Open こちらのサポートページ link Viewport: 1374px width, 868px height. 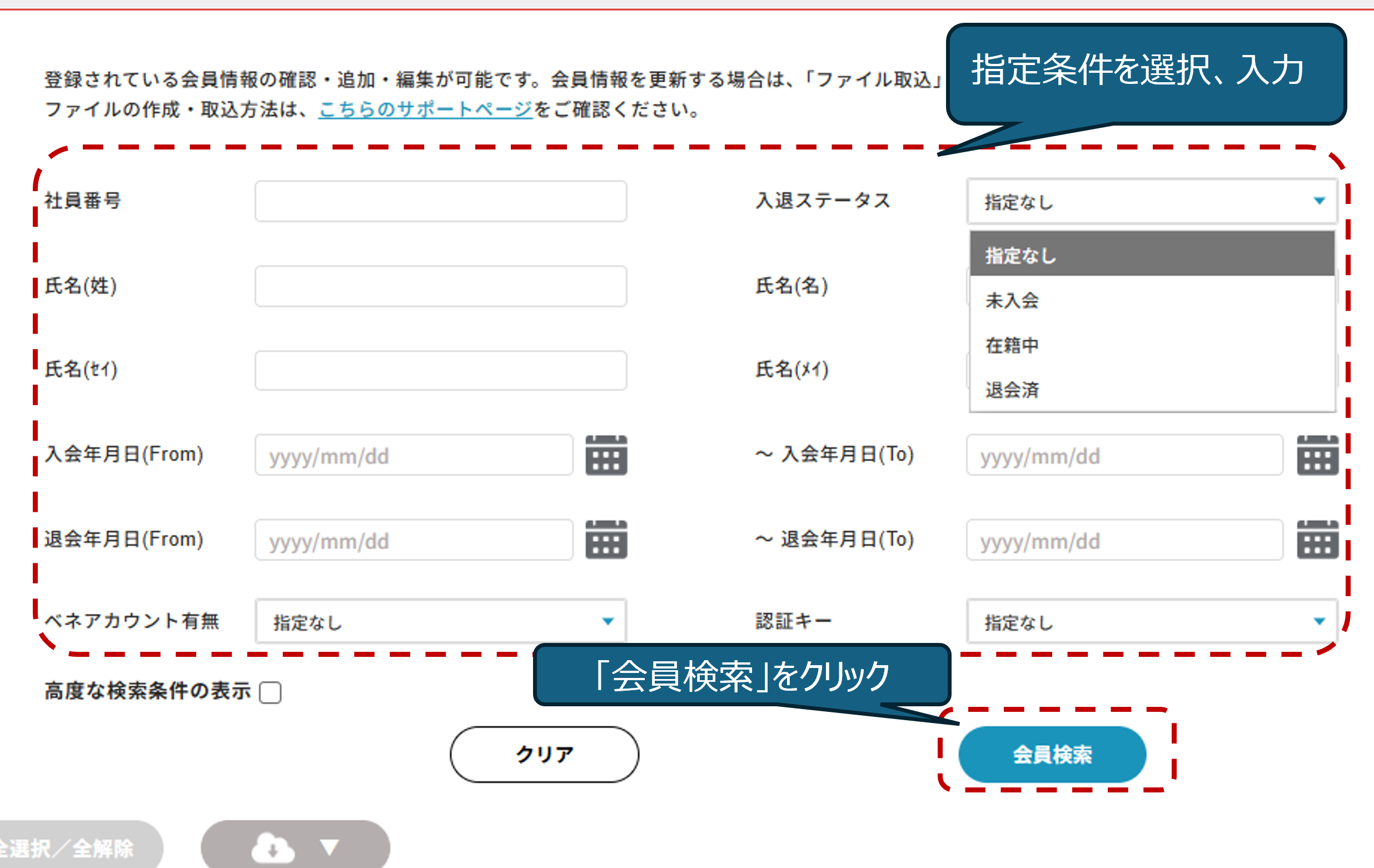(425, 109)
